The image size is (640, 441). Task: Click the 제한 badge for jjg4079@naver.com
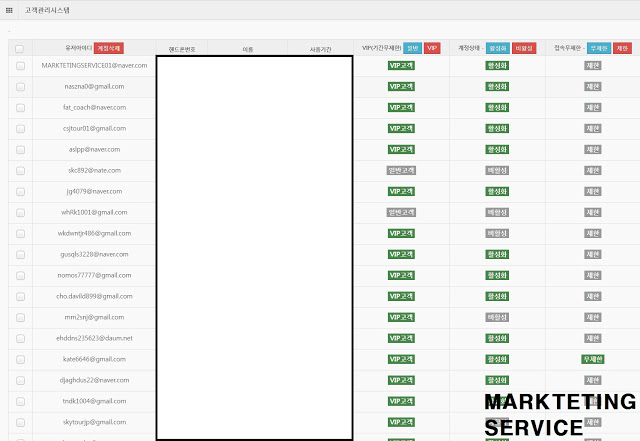coord(593,191)
